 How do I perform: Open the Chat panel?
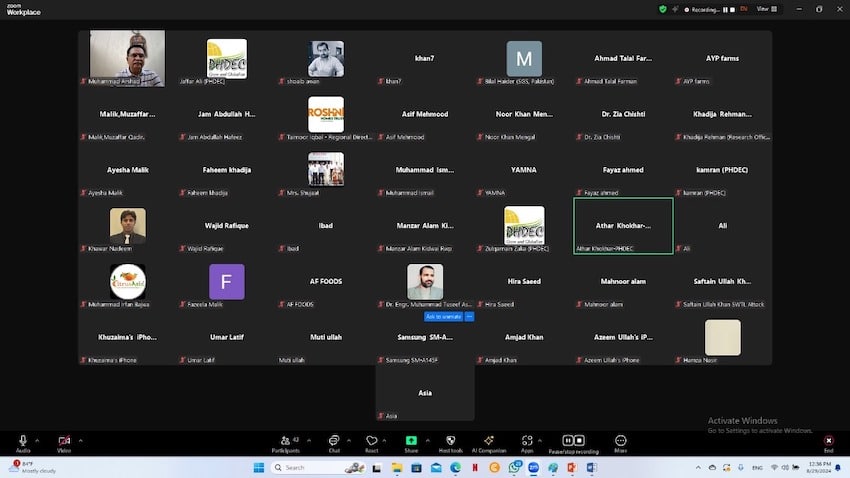pos(334,441)
